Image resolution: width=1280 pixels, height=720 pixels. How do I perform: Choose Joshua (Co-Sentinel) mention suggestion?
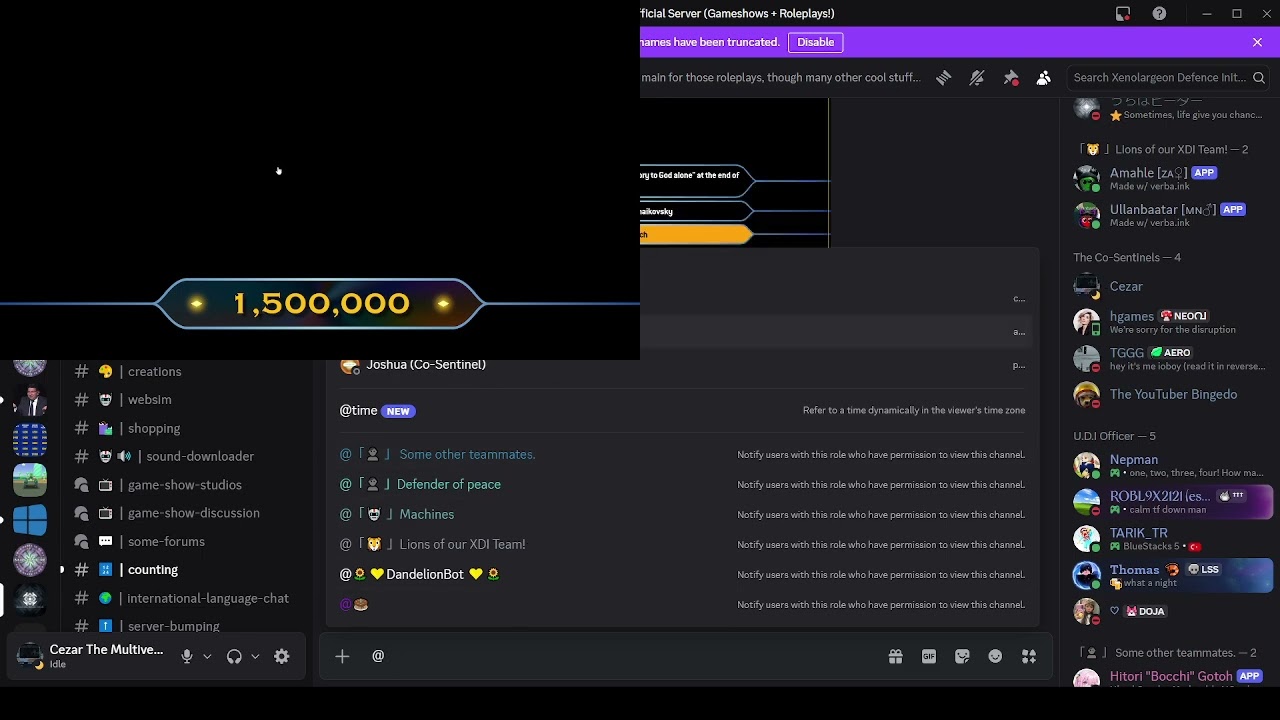(683, 366)
